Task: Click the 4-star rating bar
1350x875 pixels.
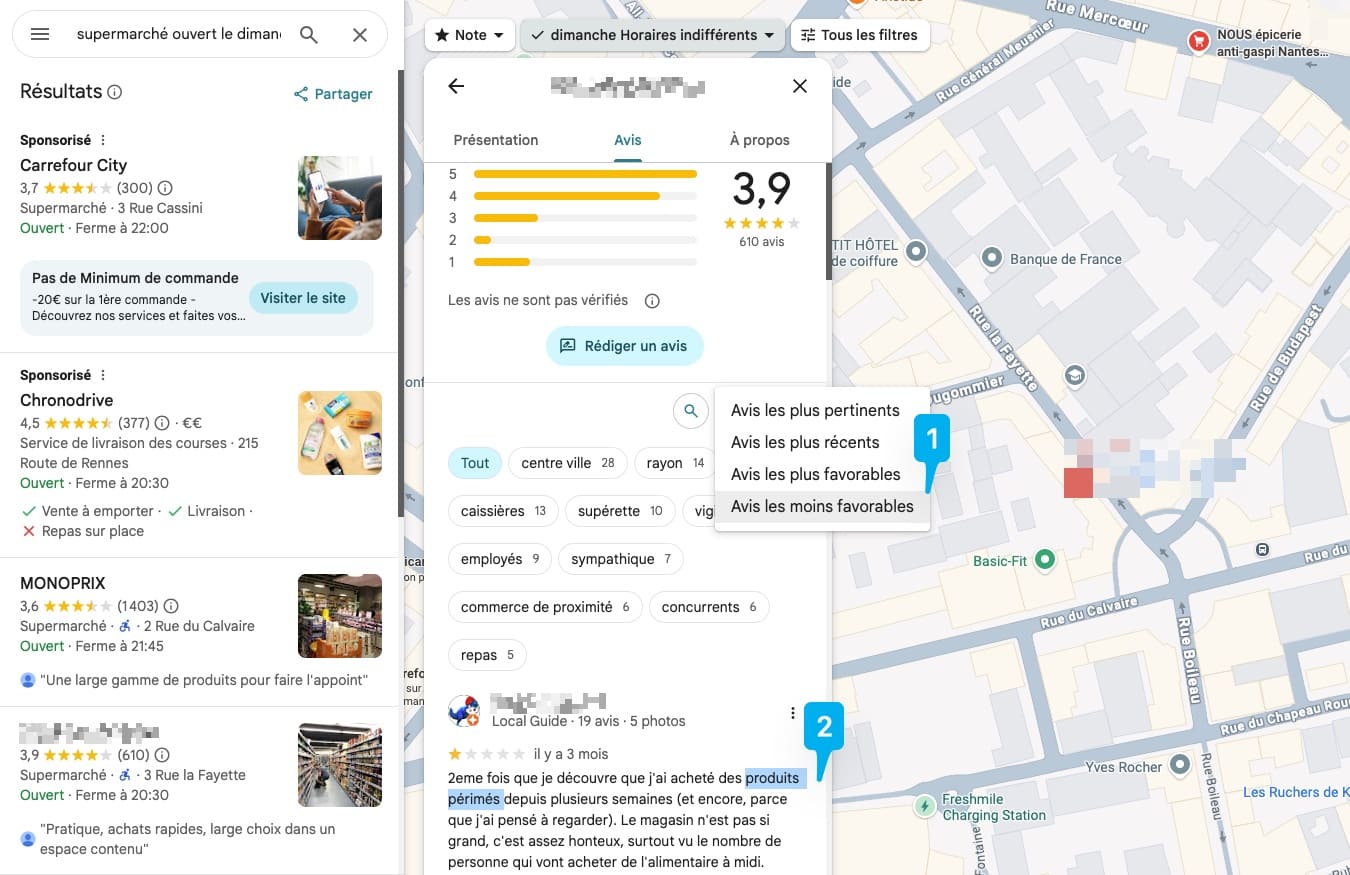Action: pos(585,196)
